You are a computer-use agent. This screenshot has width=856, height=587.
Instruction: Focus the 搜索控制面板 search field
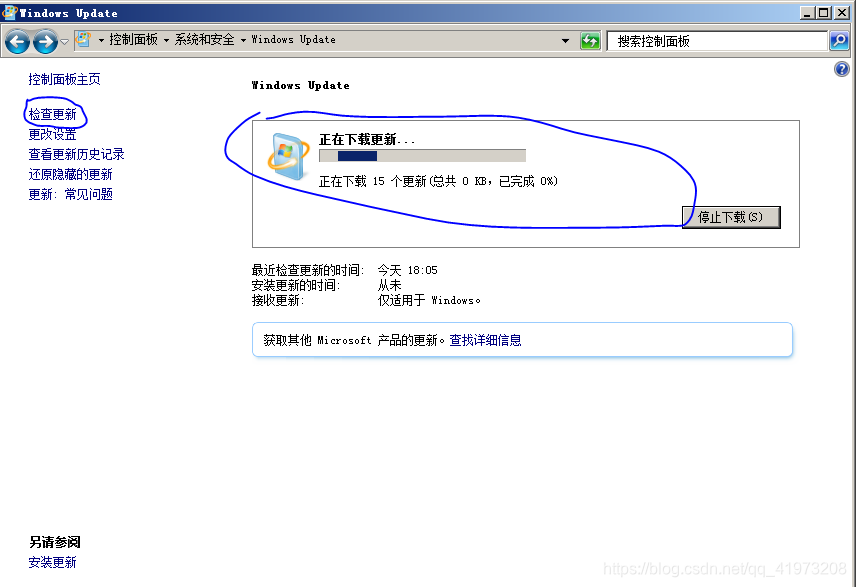pyautogui.click(x=717, y=41)
